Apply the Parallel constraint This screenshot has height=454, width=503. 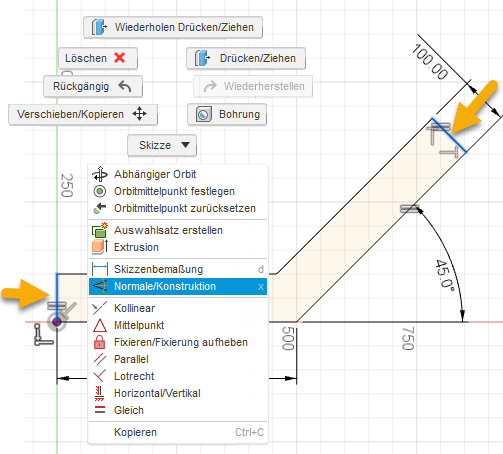click(178, 359)
